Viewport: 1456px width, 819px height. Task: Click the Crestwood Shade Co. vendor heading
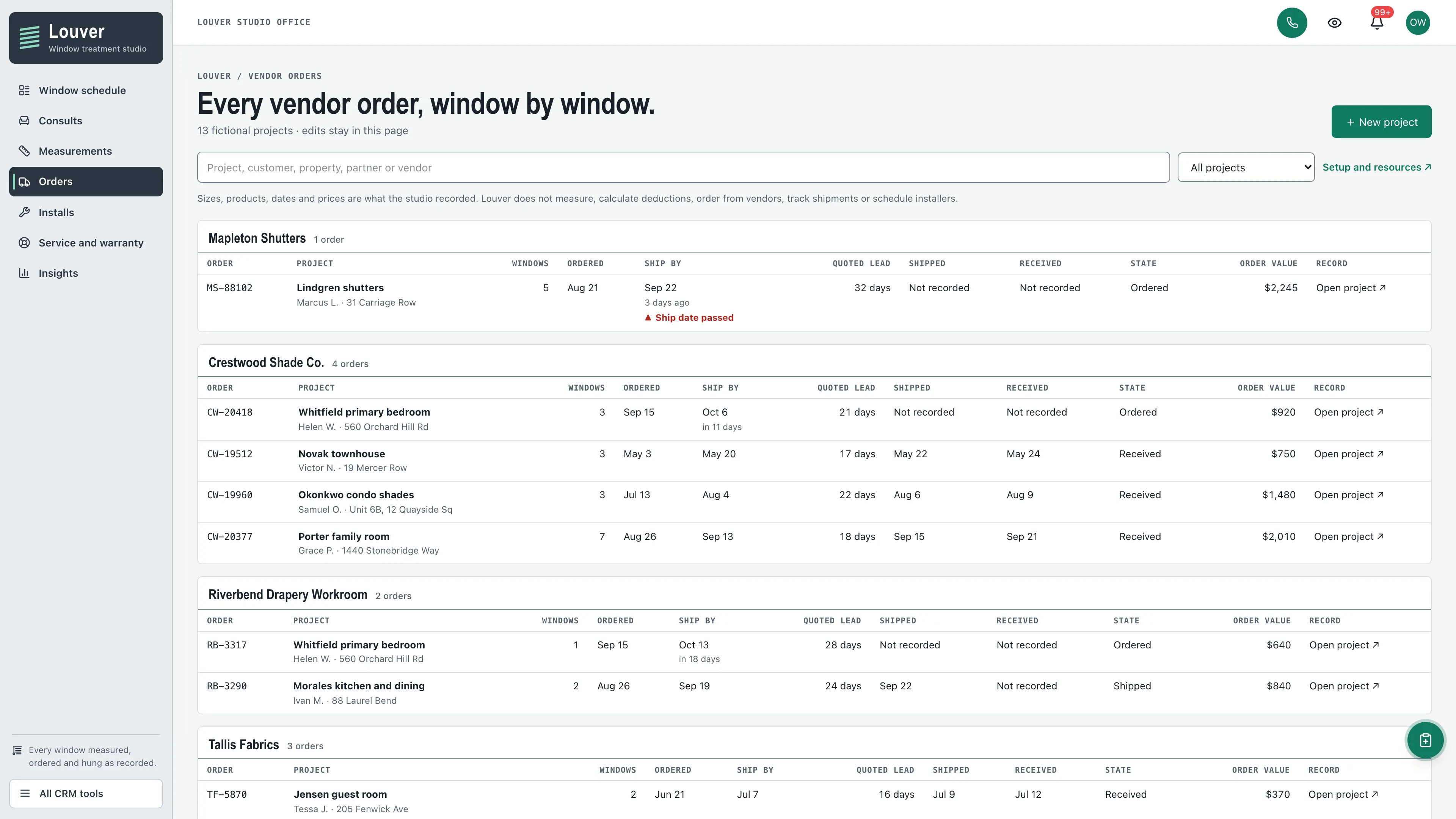point(266,362)
